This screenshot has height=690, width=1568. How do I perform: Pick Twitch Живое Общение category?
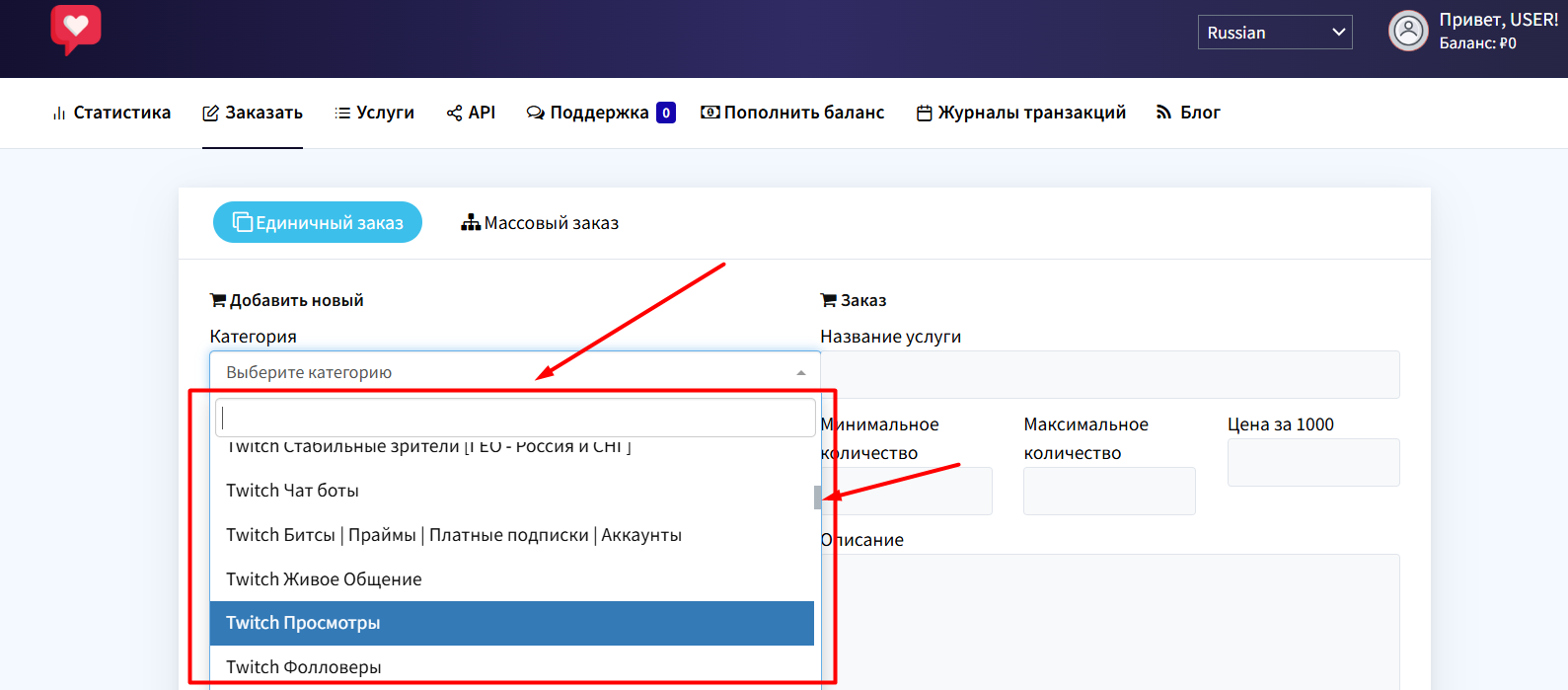pyautogui.click(x=512, y=579)
